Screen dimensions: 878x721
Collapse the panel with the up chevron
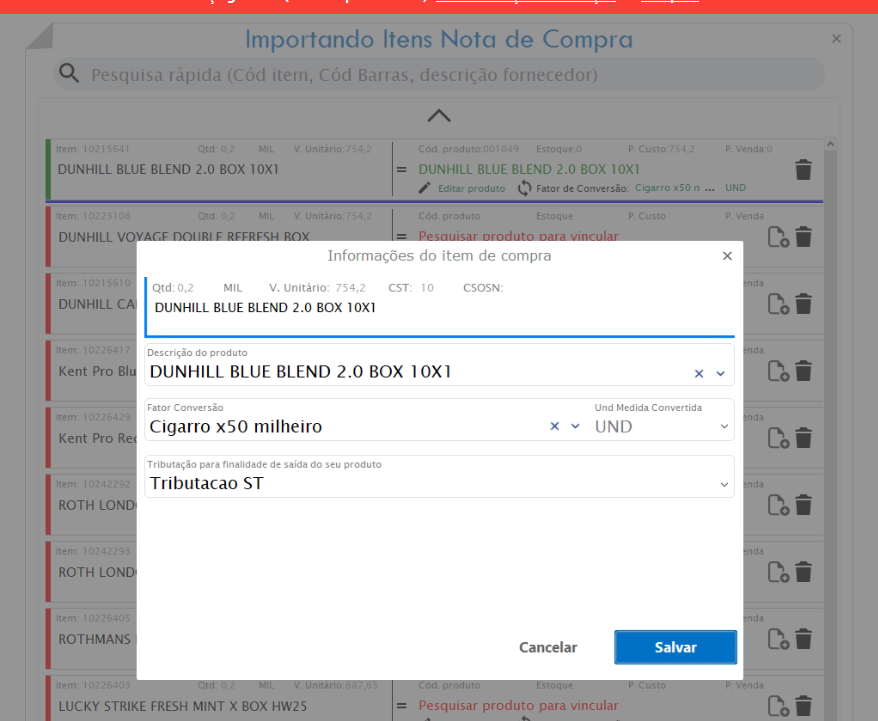point(439,116)
